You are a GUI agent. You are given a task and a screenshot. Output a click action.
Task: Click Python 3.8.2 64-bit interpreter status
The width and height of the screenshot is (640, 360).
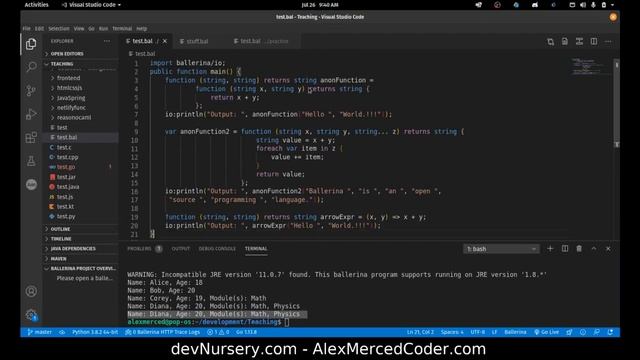tap(95, 332)
